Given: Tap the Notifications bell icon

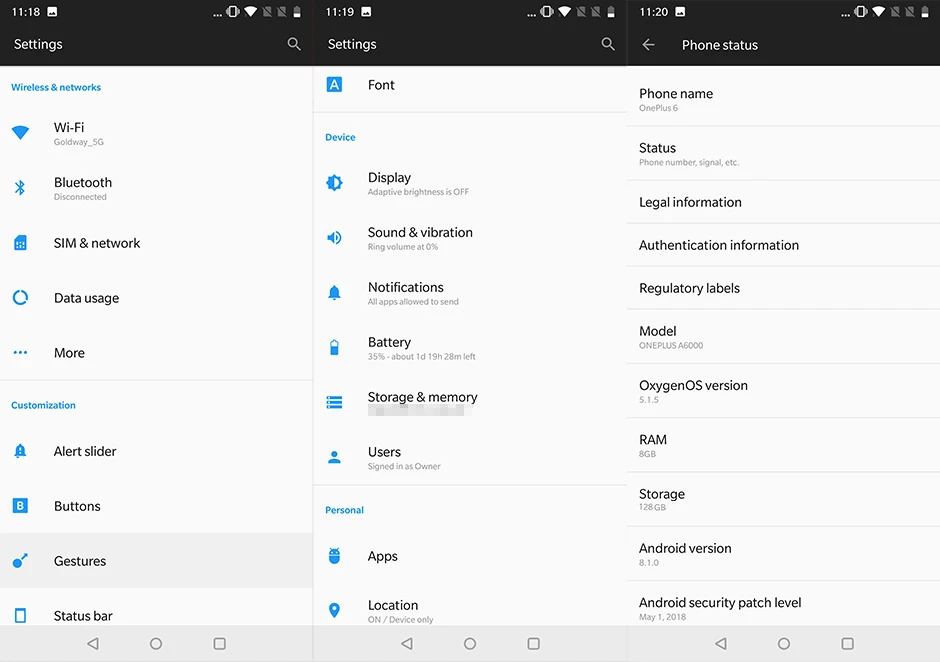Looking at the screenshot, I should [335, 293].
